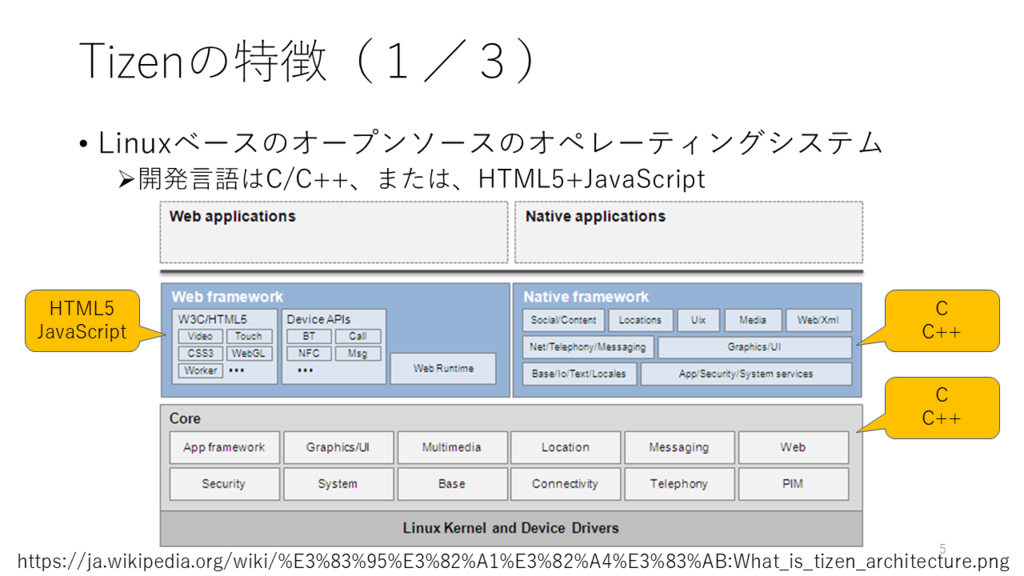Click the Core "Base" box
1024x576 pixels.
click(452, 484)
